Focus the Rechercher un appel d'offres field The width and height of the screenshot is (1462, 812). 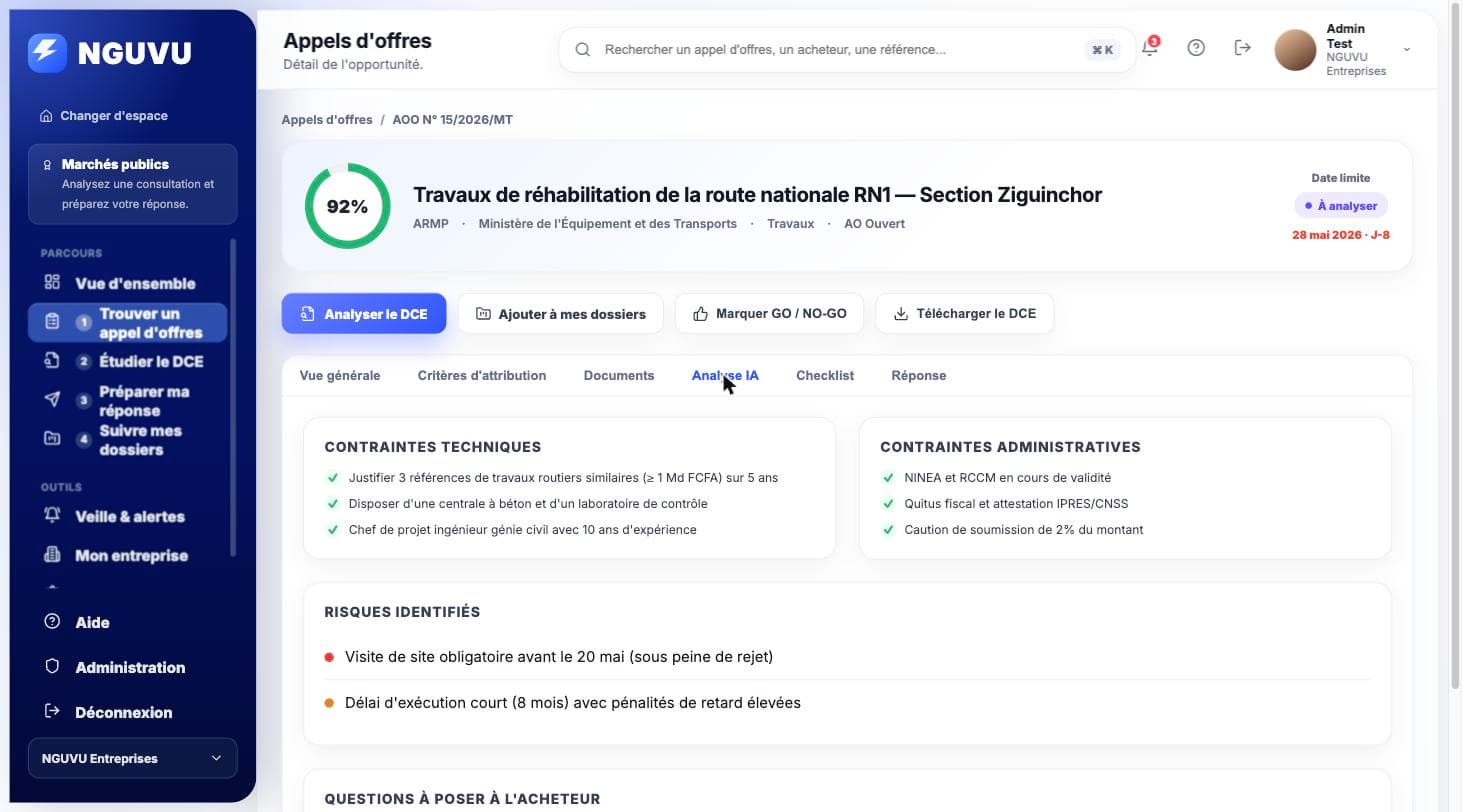(x=847, y=49)
